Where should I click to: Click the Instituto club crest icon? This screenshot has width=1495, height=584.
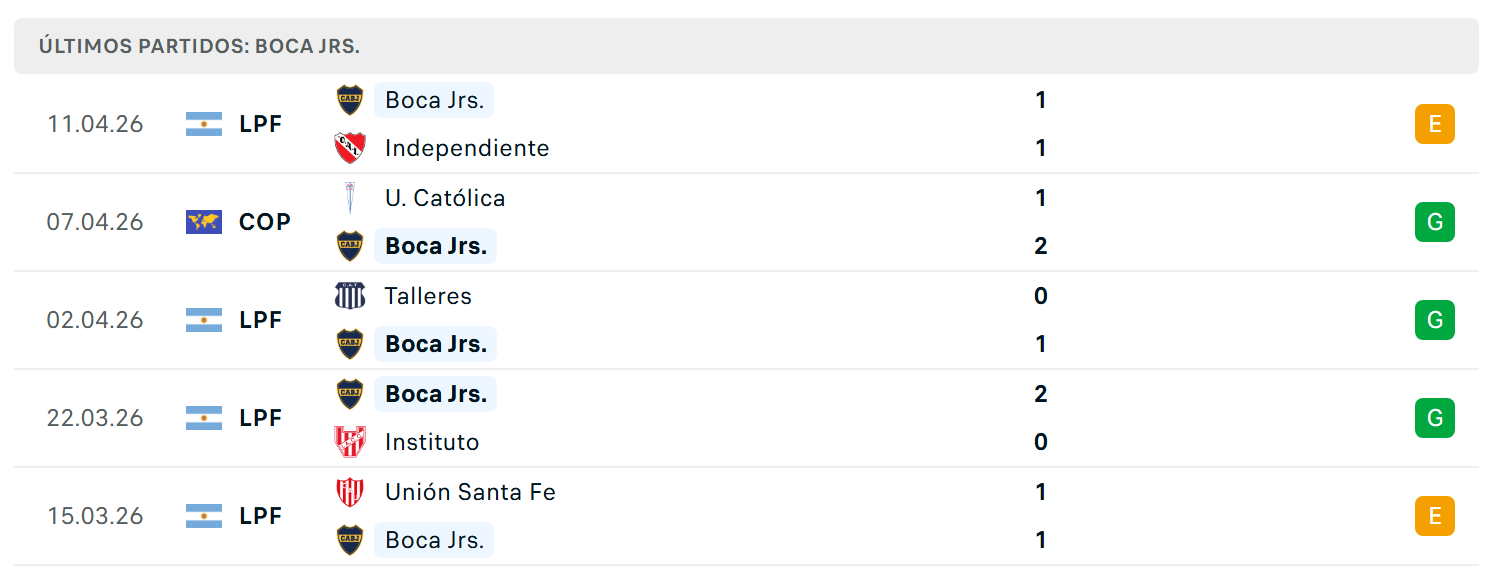pyautogui.click(x=349, y=442)
